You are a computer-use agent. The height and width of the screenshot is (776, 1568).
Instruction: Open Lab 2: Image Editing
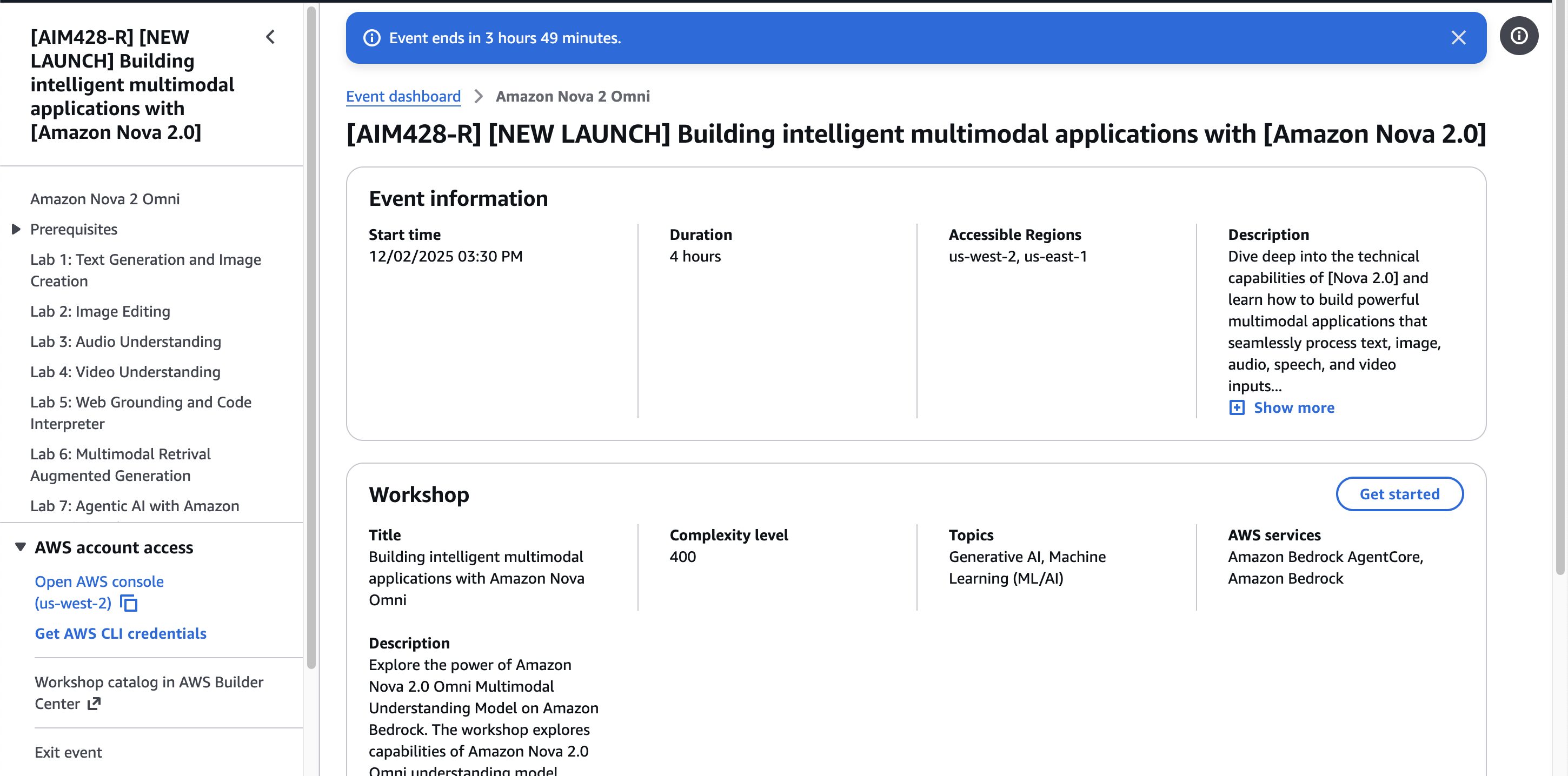tap(100, 311)
